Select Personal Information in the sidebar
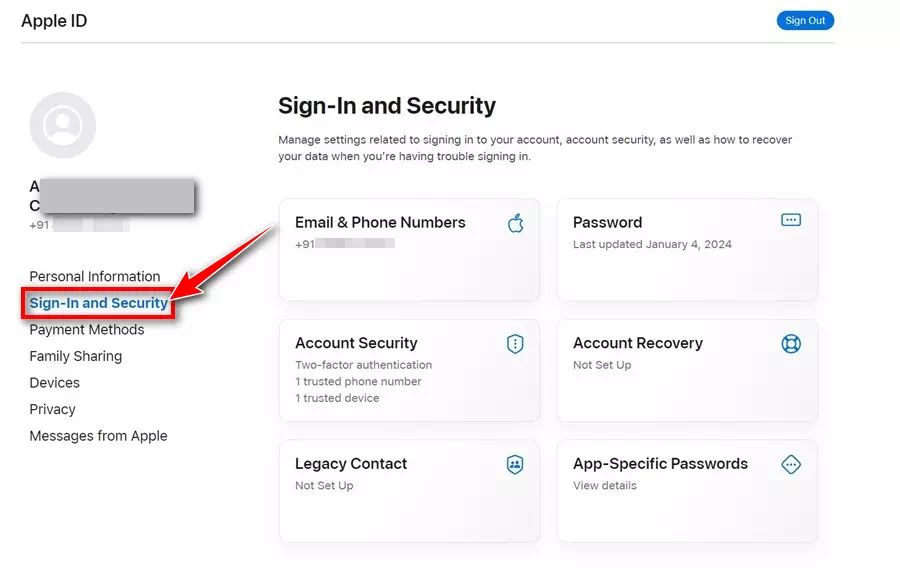900x581 pixels. 96,276
